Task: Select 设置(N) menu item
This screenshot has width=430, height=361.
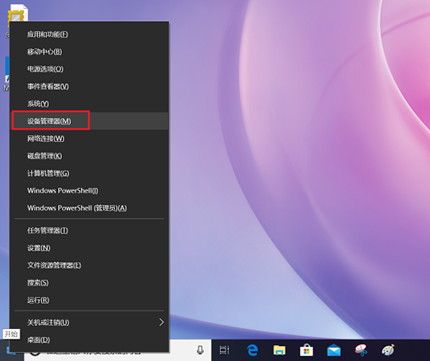Action: coord(90,248)
